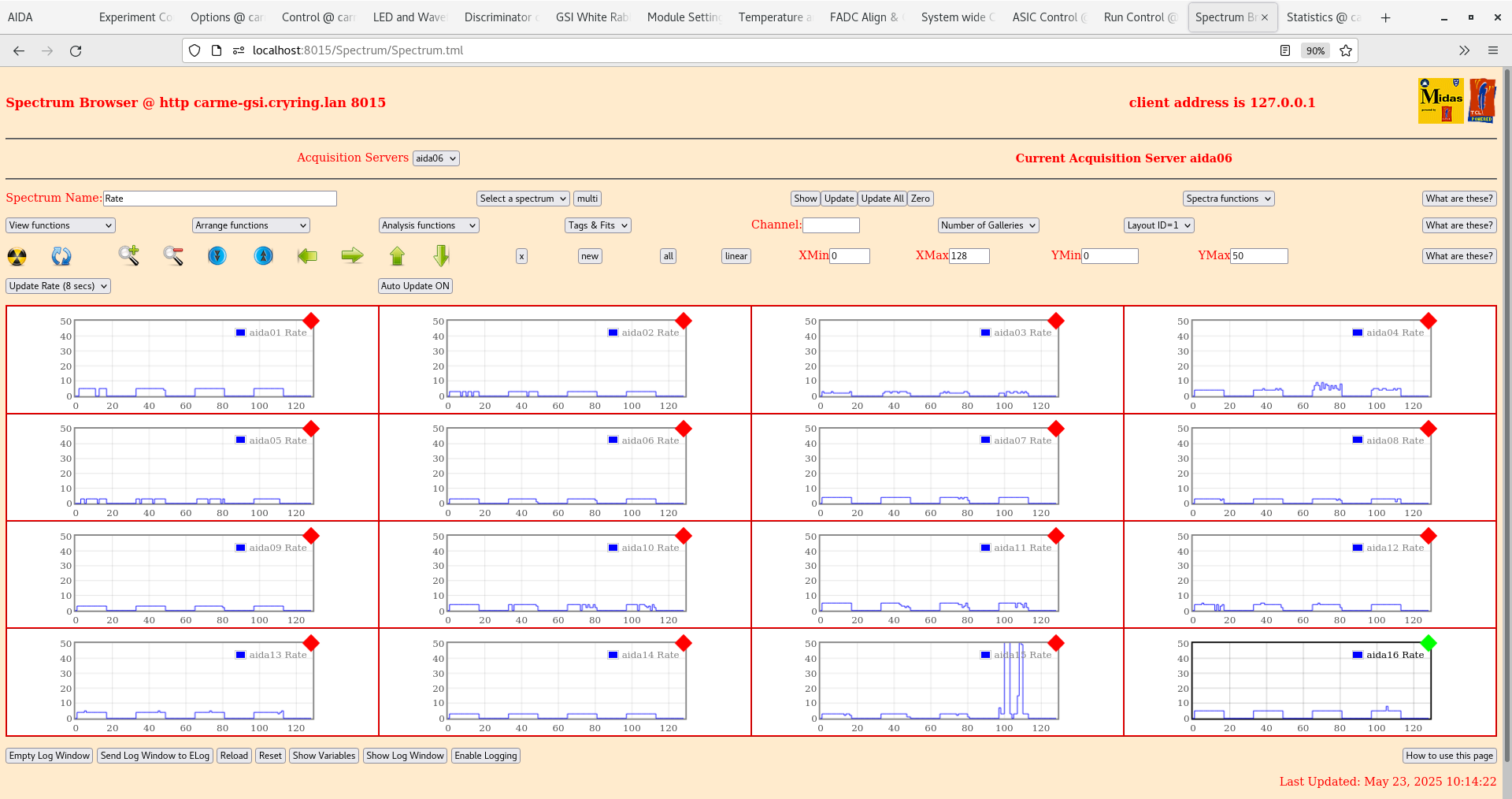The height and width of the screenshot is (799, 1512).
Task: Click inside the Channel input field
Action: click(832, 225)
